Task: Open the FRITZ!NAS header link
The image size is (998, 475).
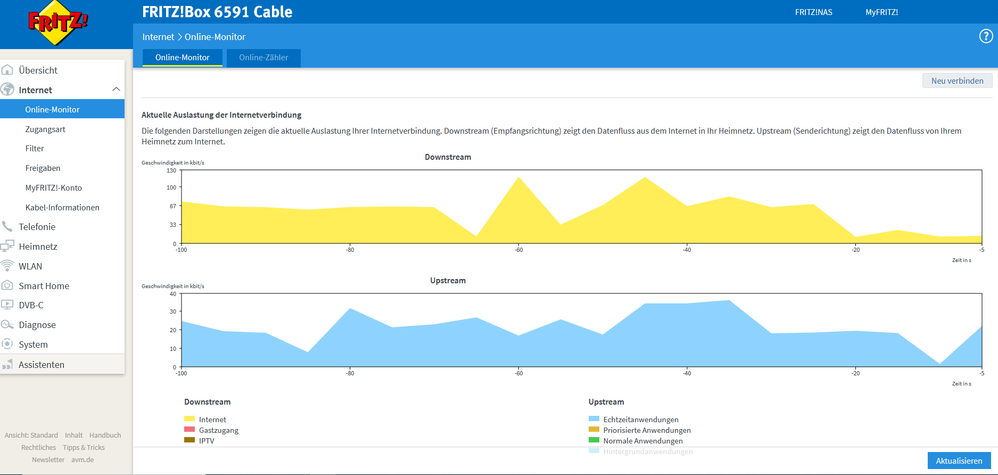Action: tap(813, 12)
